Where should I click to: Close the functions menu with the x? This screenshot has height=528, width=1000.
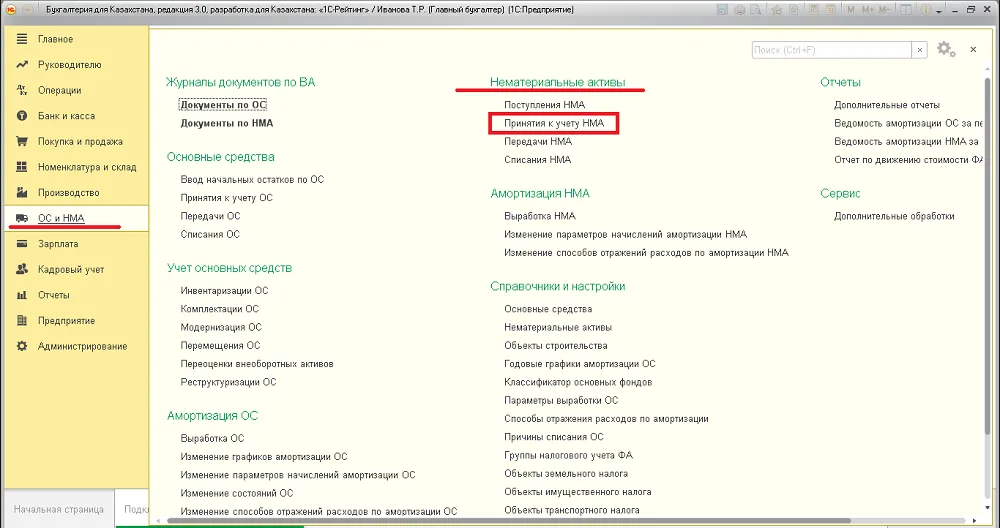(973, 49)
